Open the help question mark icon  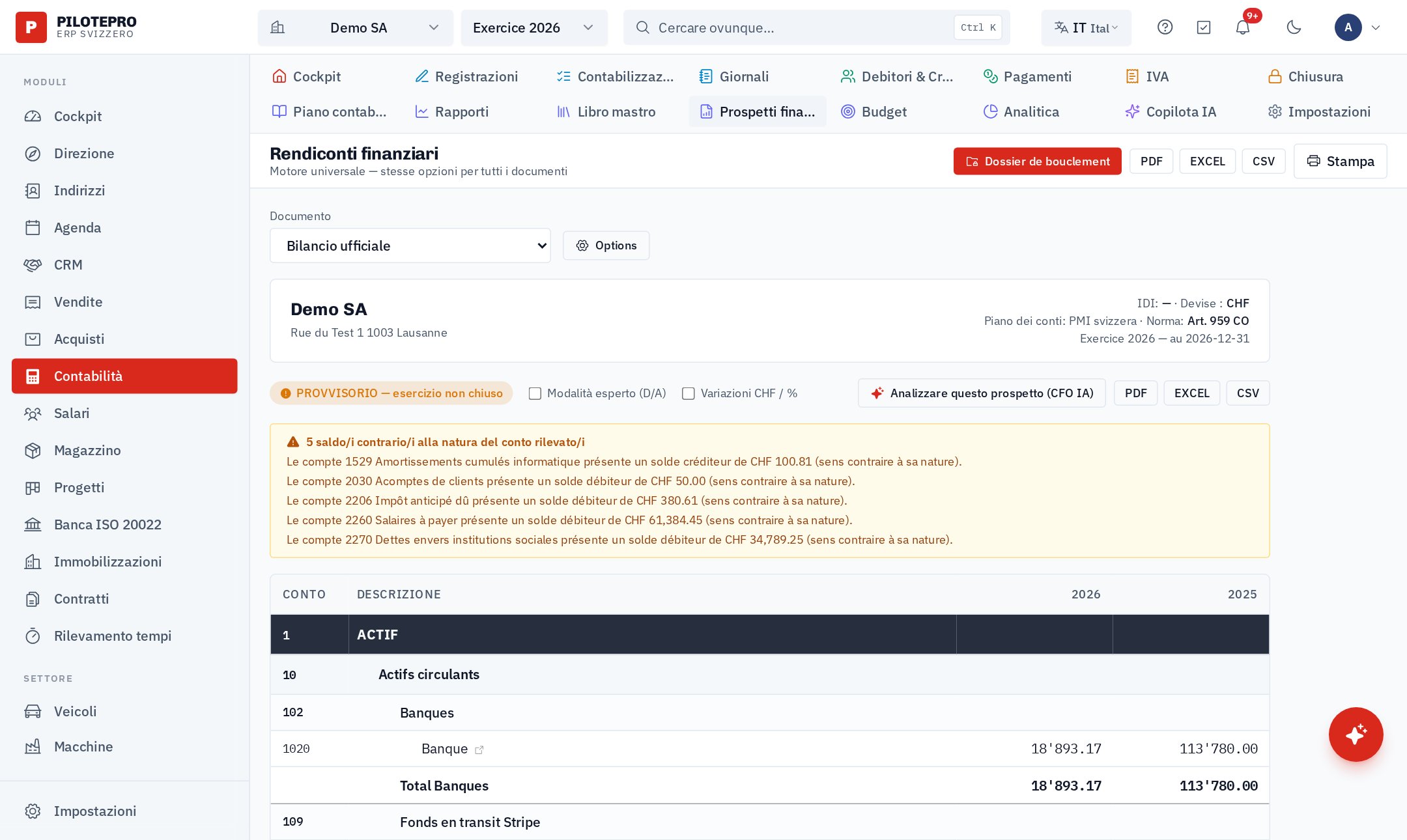(x=1165, y=27)
